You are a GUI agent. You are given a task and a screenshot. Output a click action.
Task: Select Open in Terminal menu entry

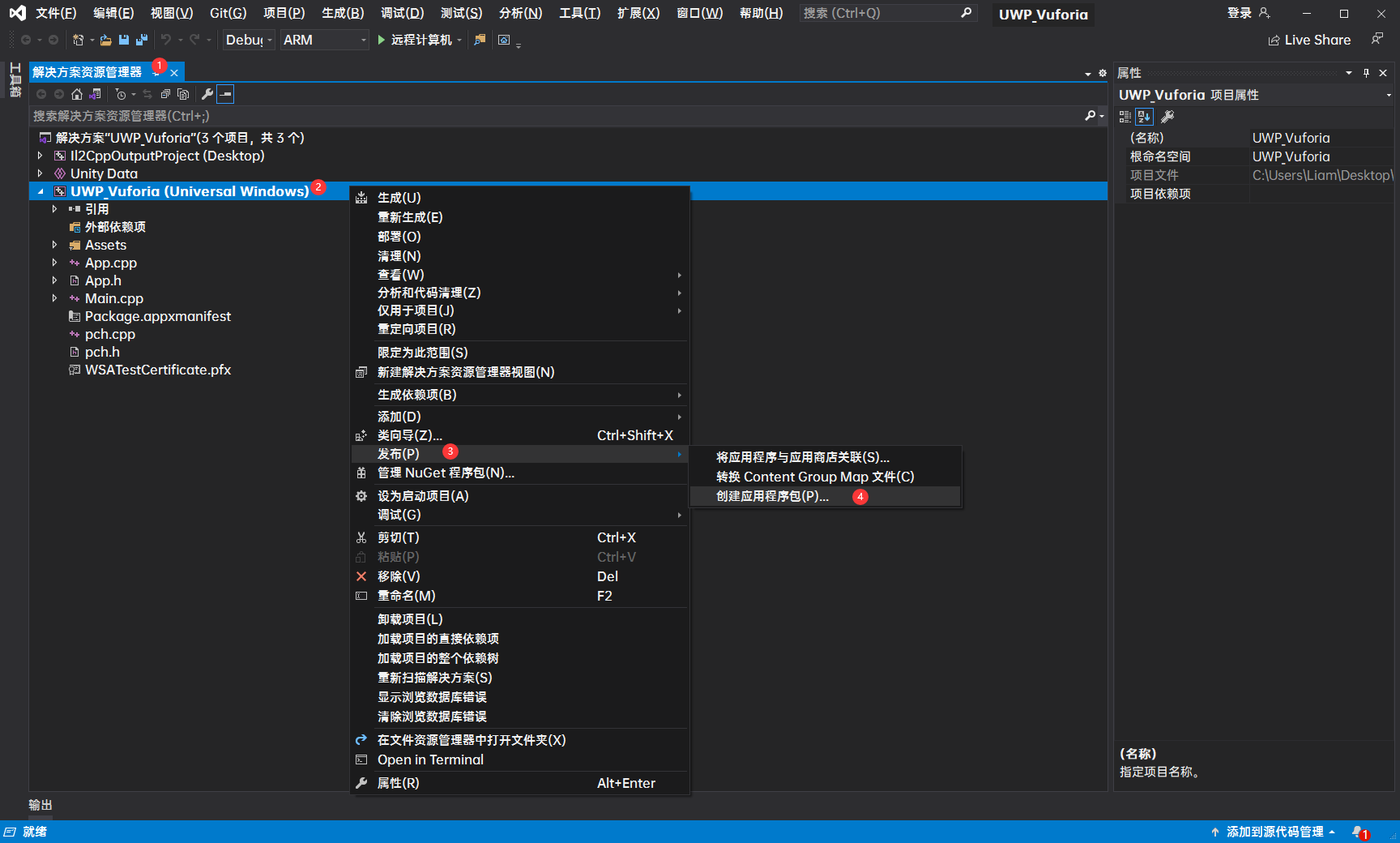[519, 760]
